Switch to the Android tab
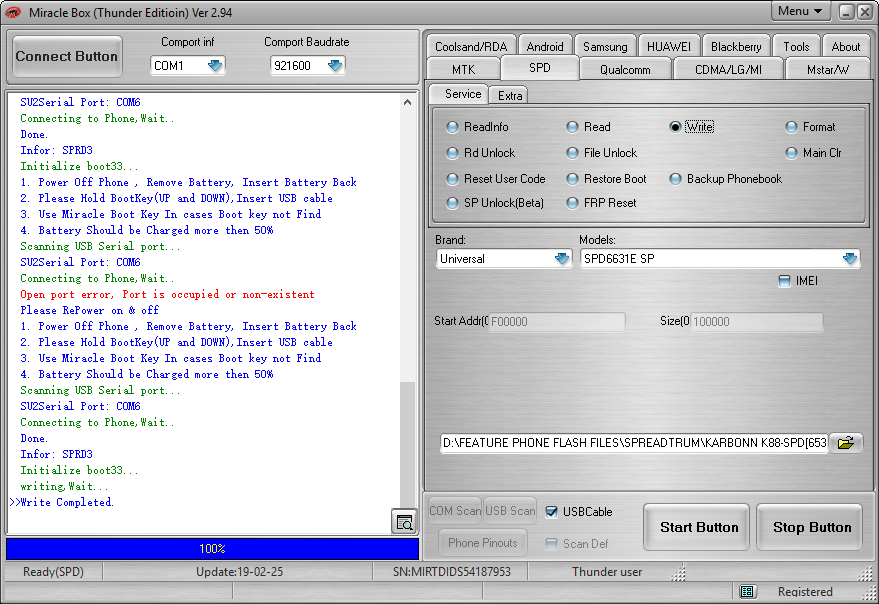Image resolution: width=879 pixels, height=604 pixels. [x=545, y=47]
